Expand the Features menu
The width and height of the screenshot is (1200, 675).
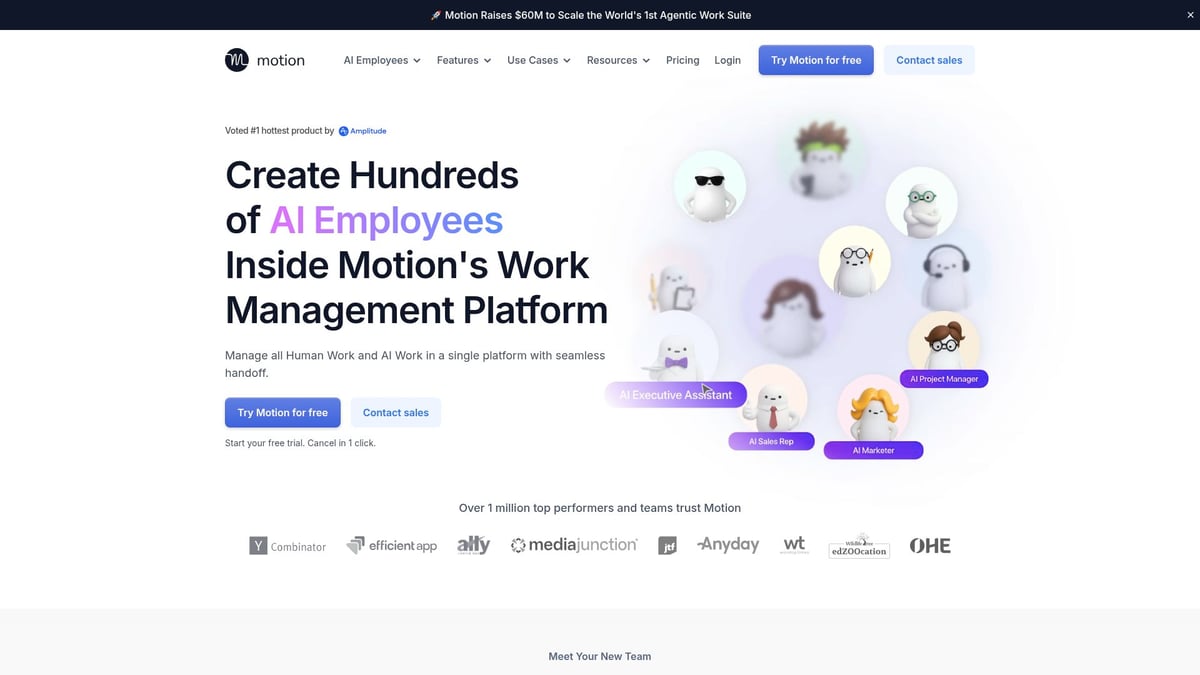(464, 60)
